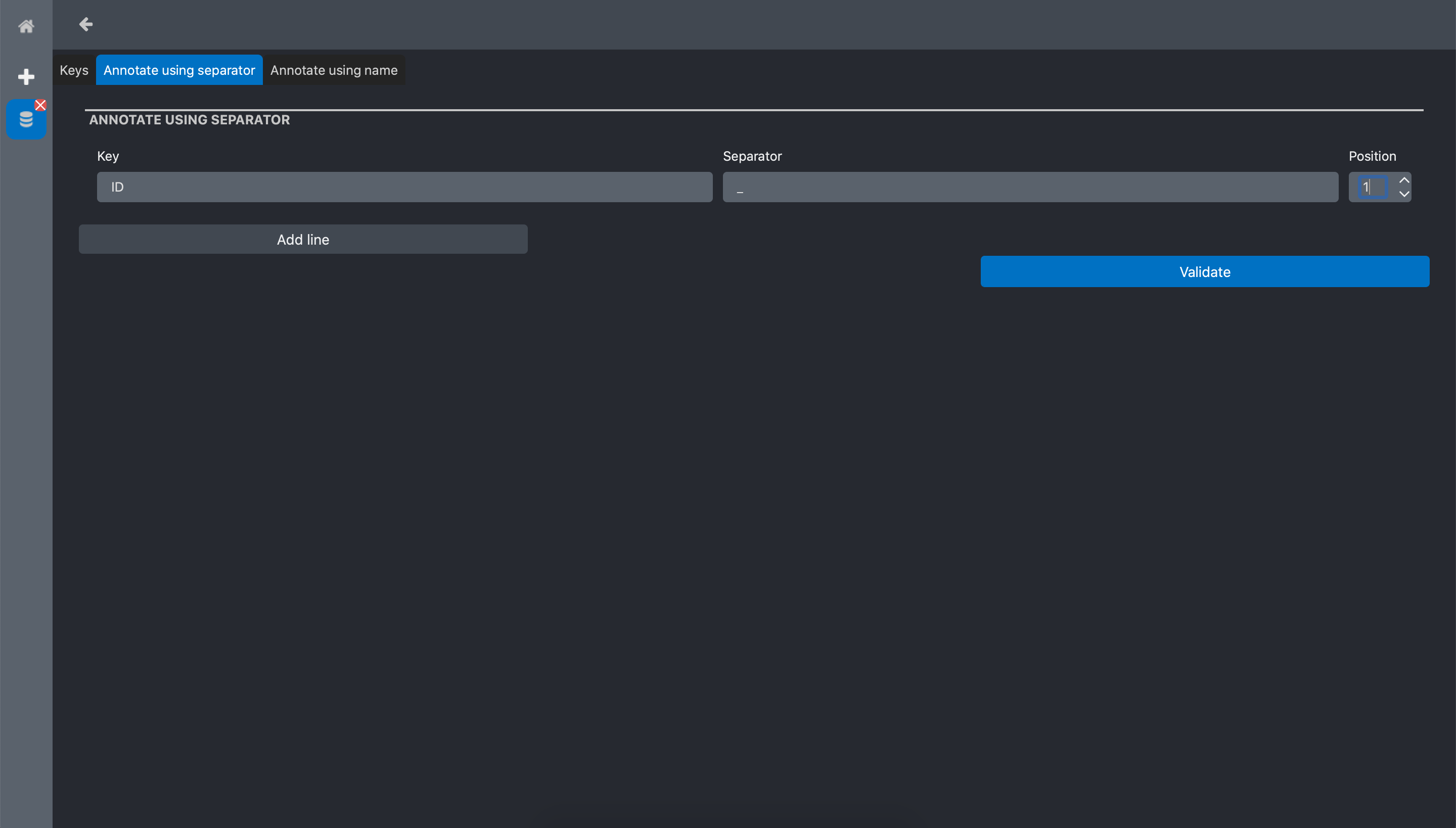Focus the Key input field containing ID
The image size is (1456, 828).
pyautogui.click(x=404, y=187)
